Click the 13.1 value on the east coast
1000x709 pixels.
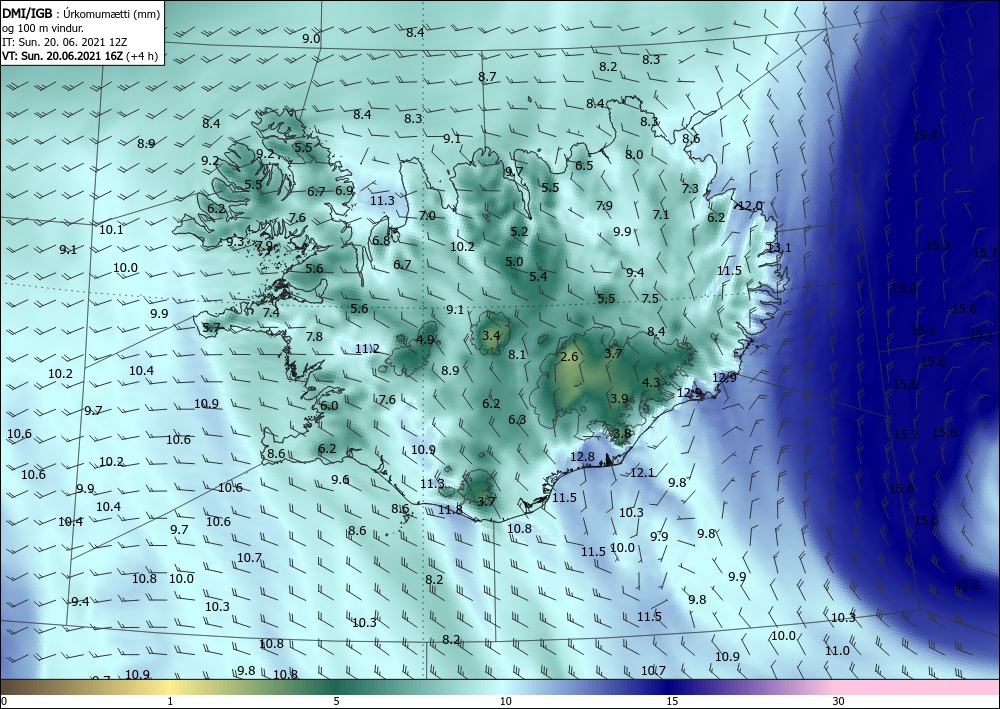779,247
